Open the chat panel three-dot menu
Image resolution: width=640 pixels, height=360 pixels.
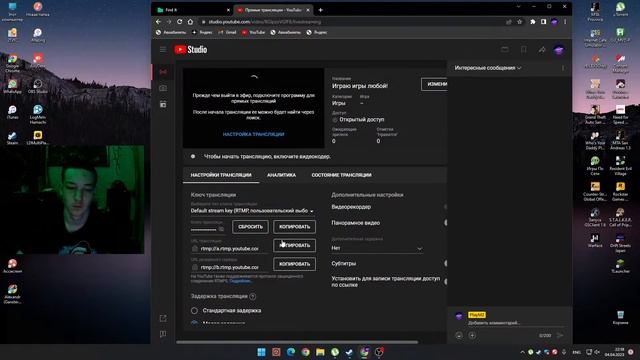tap(563, 68)
